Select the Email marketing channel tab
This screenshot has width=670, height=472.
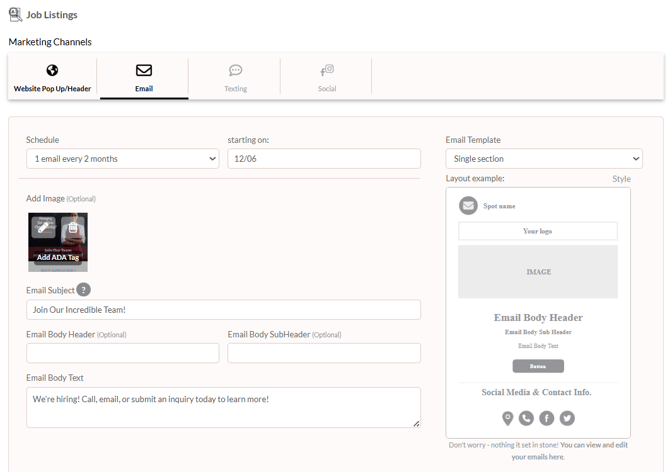pyautogui.click(x=143, y=77)
